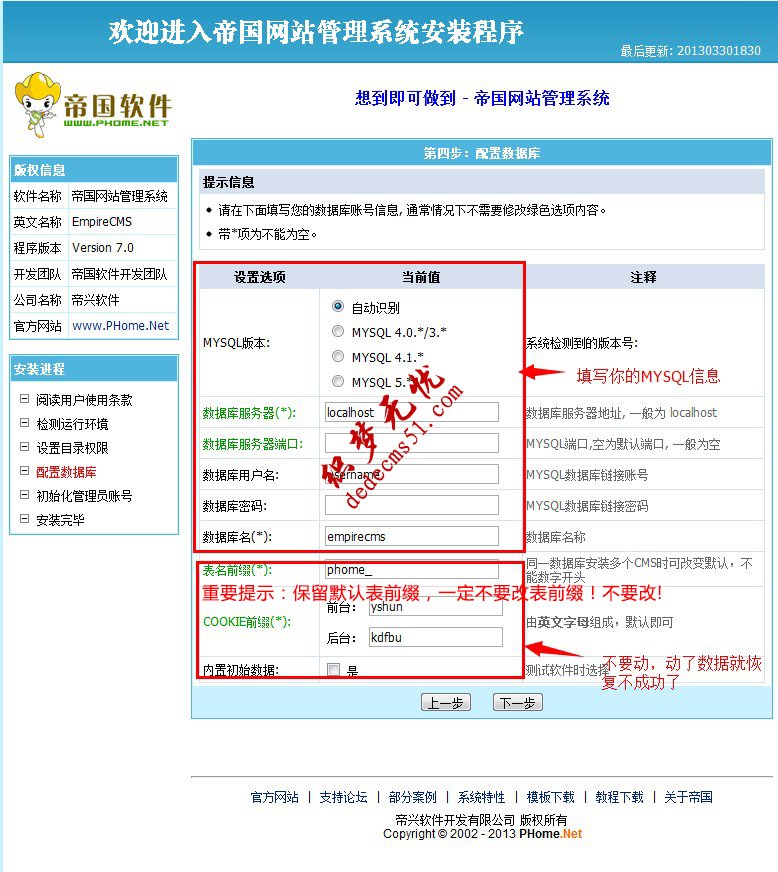Click the 当前值 column header
The height and width of the screenshot is (872, 778).
pos(421,276)
